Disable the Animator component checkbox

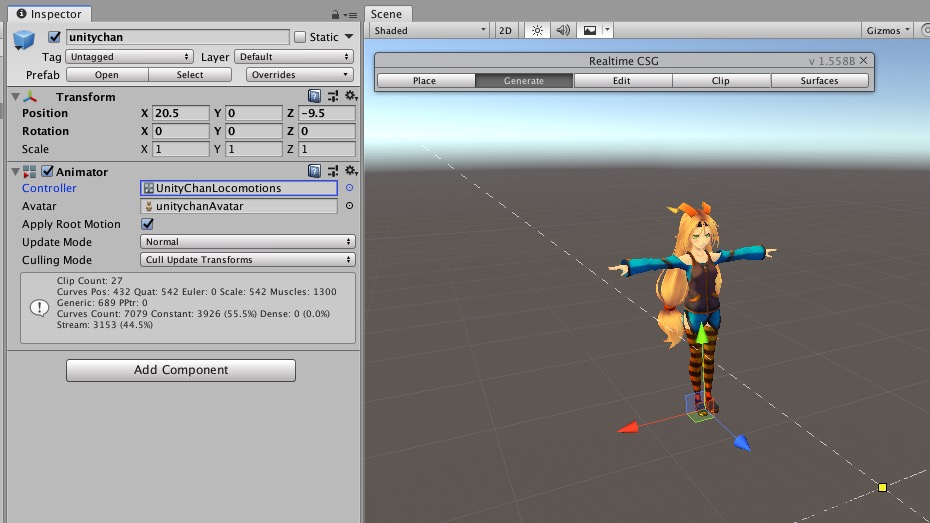coord(47,171)
